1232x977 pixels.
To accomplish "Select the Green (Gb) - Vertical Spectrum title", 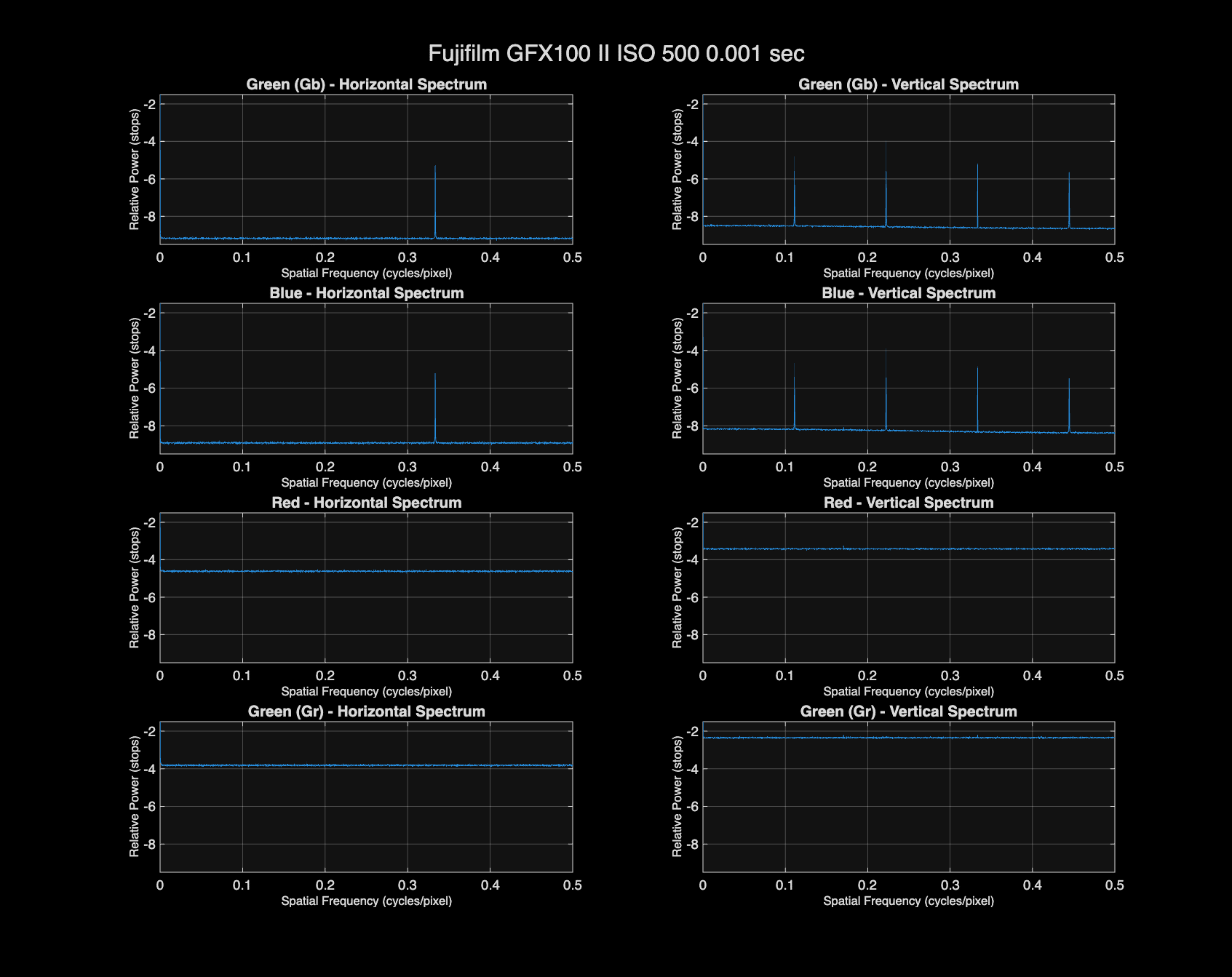I will [x=908, y=84].
